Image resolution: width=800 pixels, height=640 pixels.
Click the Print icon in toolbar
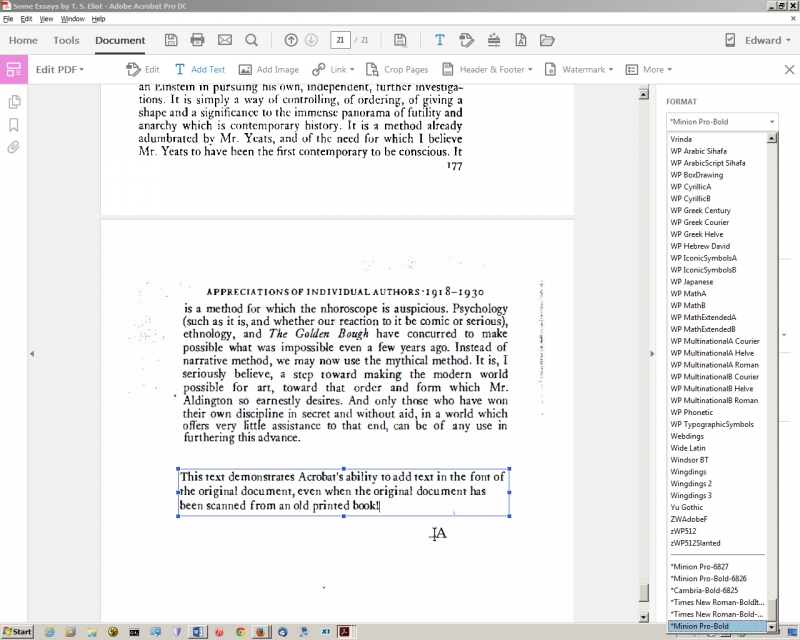[198, 40]
